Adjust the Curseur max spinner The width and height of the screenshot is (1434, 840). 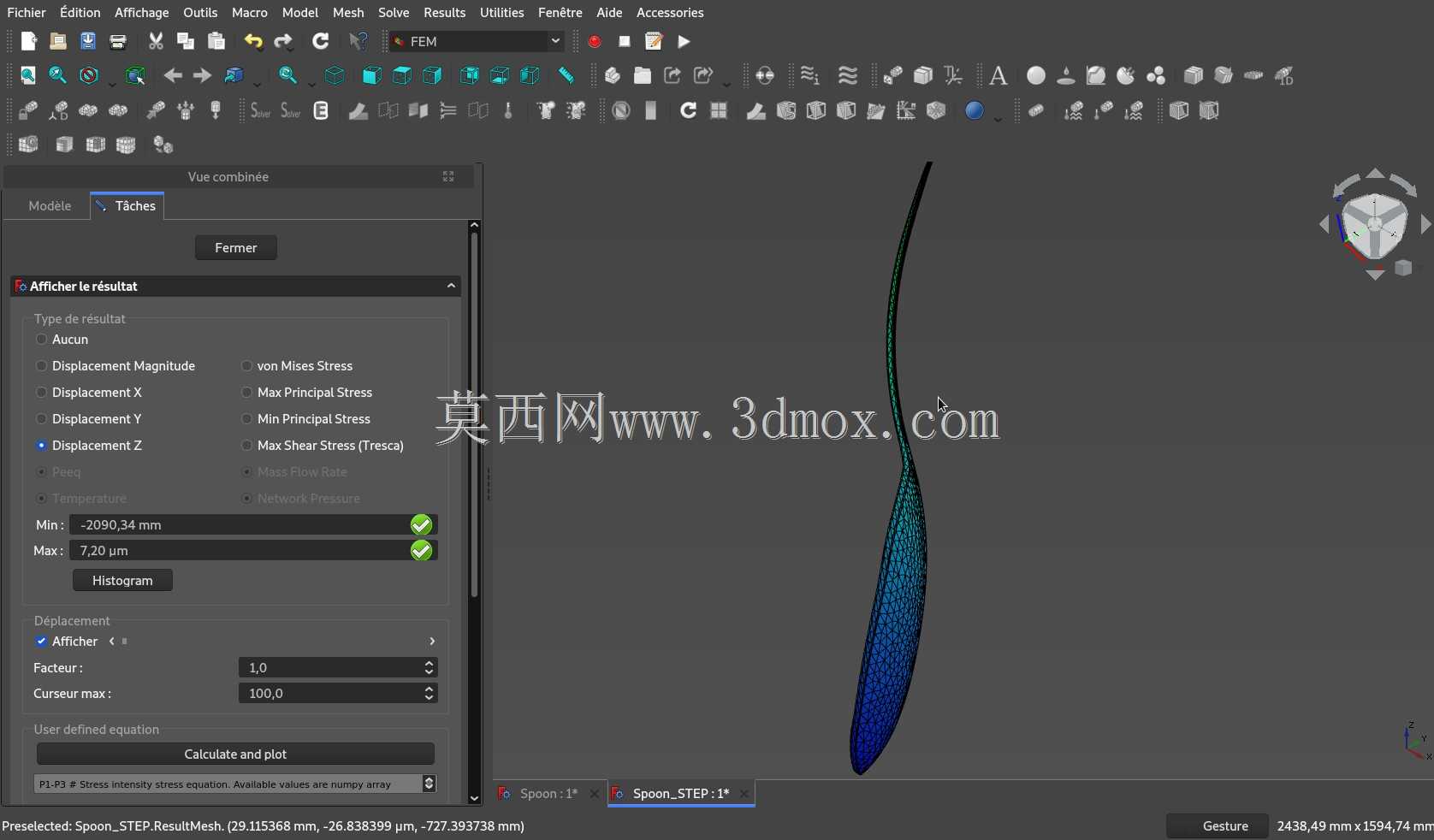point(430,694)
